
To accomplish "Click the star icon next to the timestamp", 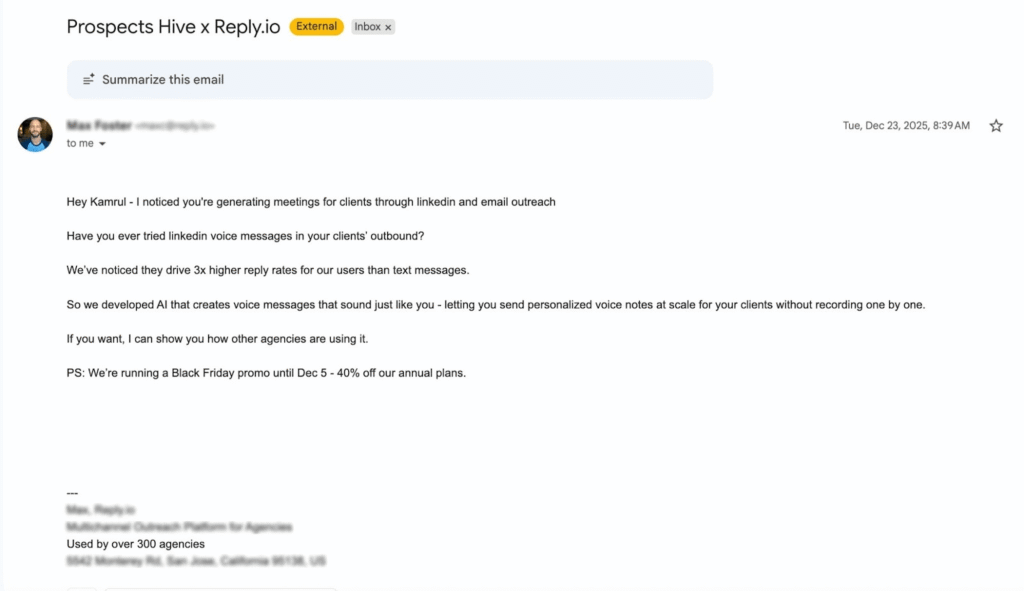I will tap(996, 125).
